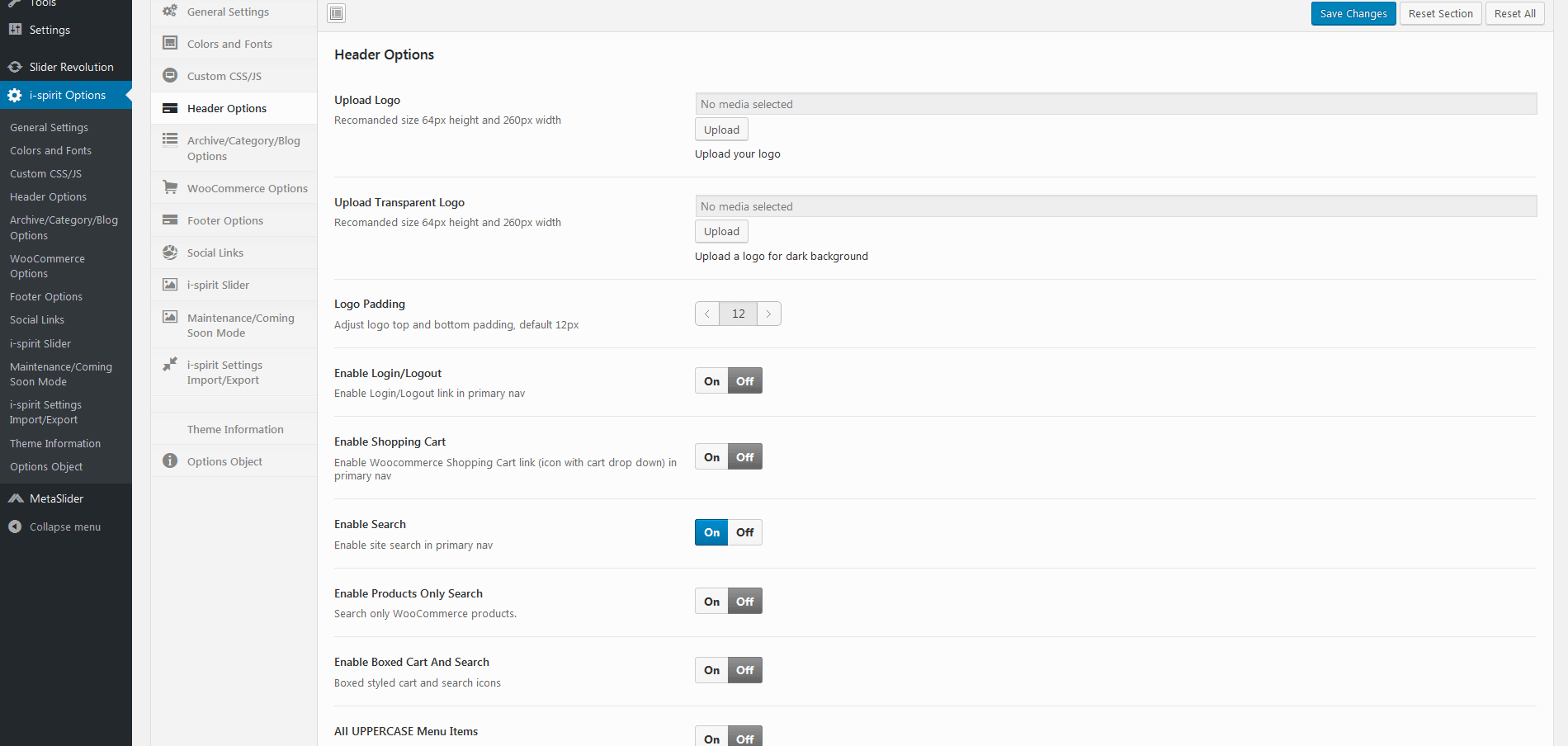Click the i-spirit Options gear icon in admin menu
Screen dimensions: 1568x746
click(15, 95)
